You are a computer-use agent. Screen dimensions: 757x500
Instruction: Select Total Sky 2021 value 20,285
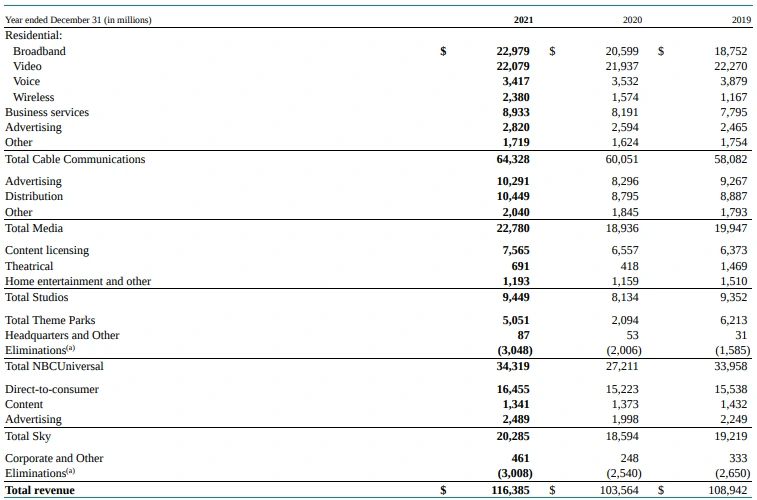point(513,436)
